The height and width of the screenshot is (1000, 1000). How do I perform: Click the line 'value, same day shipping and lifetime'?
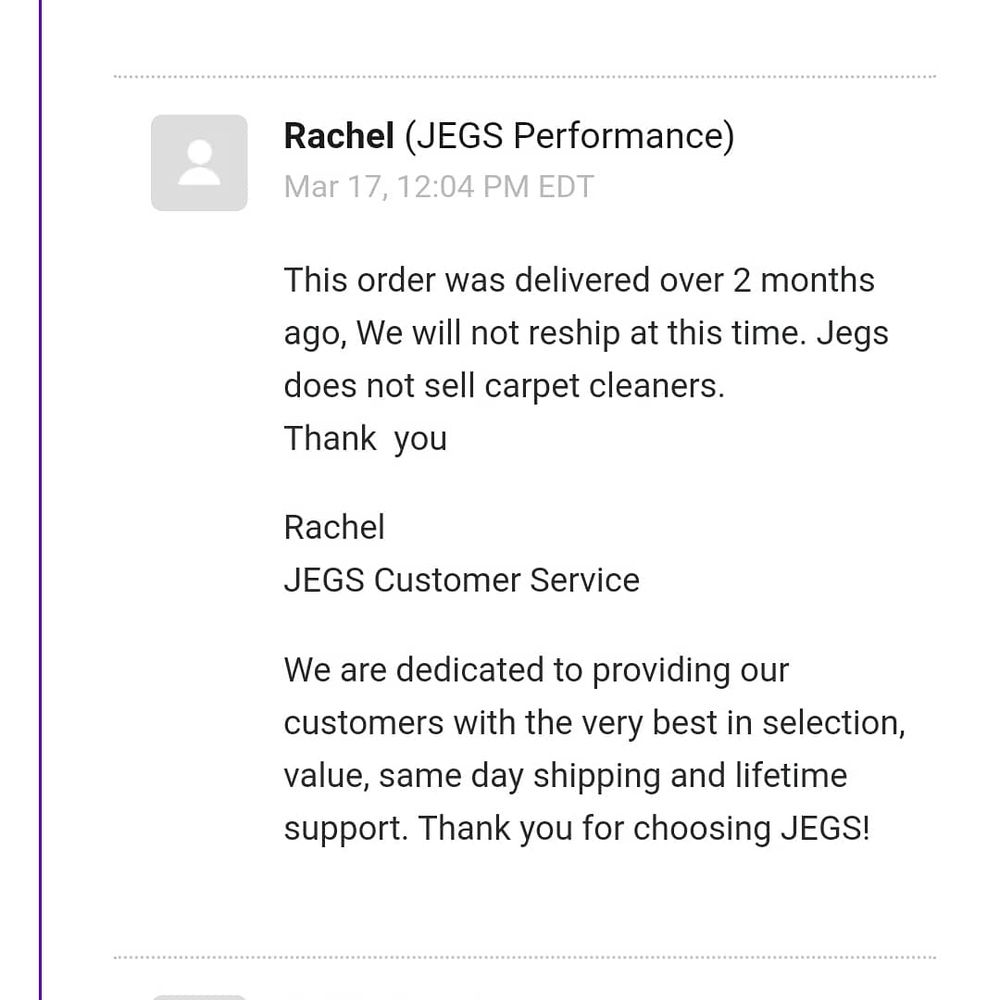[x=565, y=776]
